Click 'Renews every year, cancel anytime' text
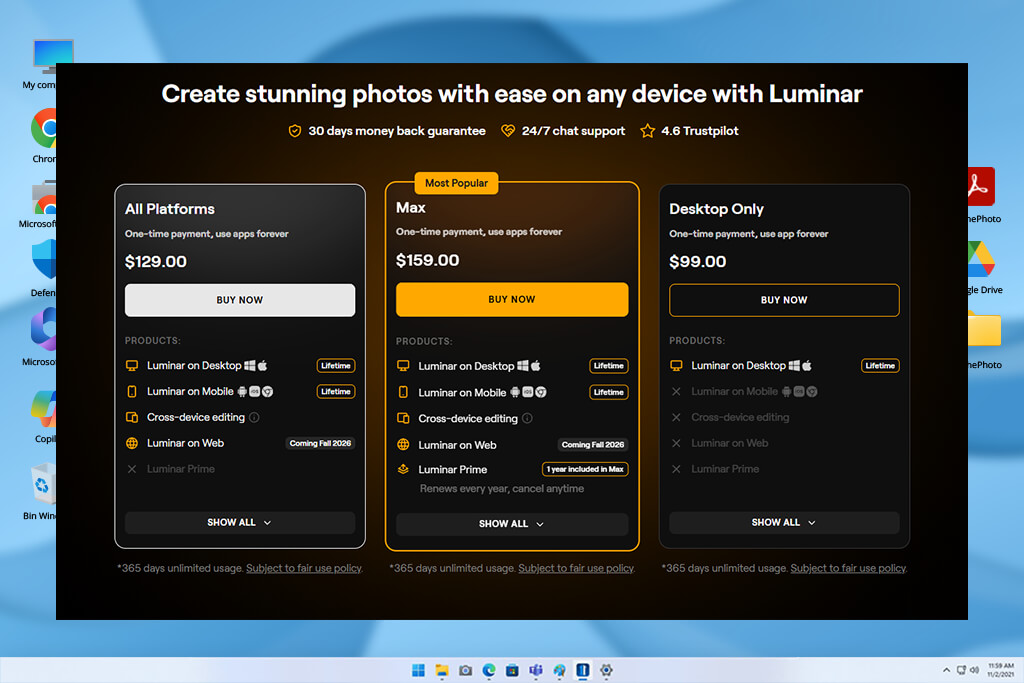 tap(502, 488)
